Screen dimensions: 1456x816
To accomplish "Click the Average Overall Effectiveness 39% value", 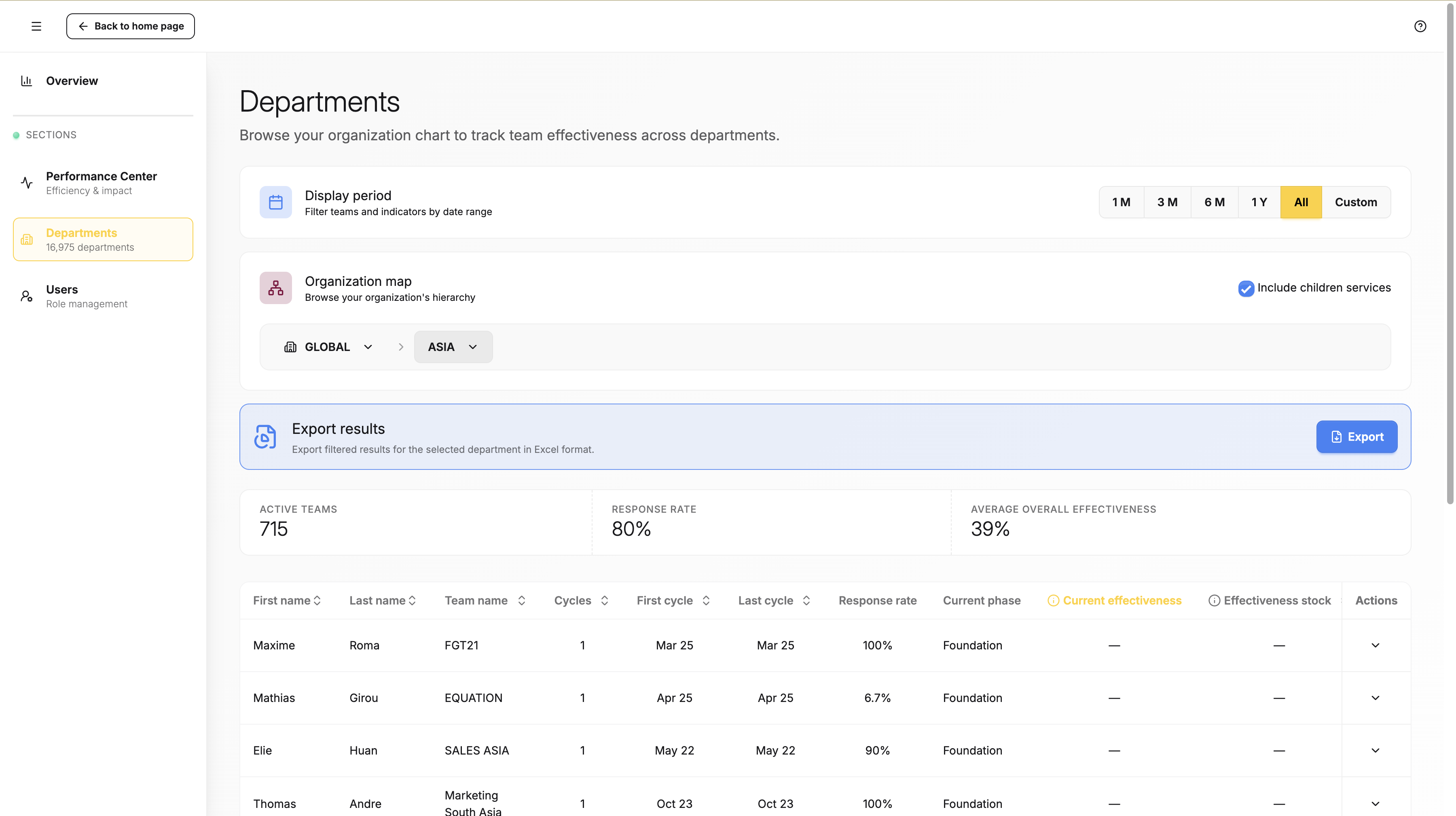I will 990,529.
